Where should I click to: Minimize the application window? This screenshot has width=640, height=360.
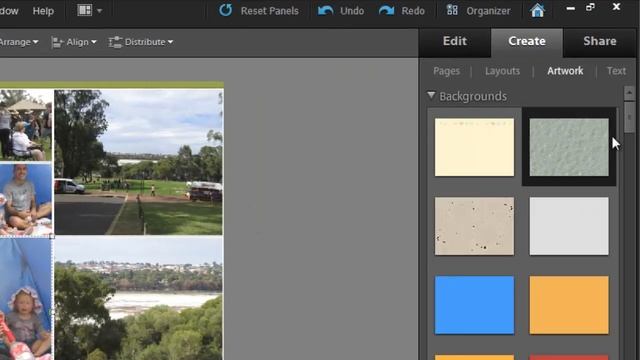click(571, 9)
